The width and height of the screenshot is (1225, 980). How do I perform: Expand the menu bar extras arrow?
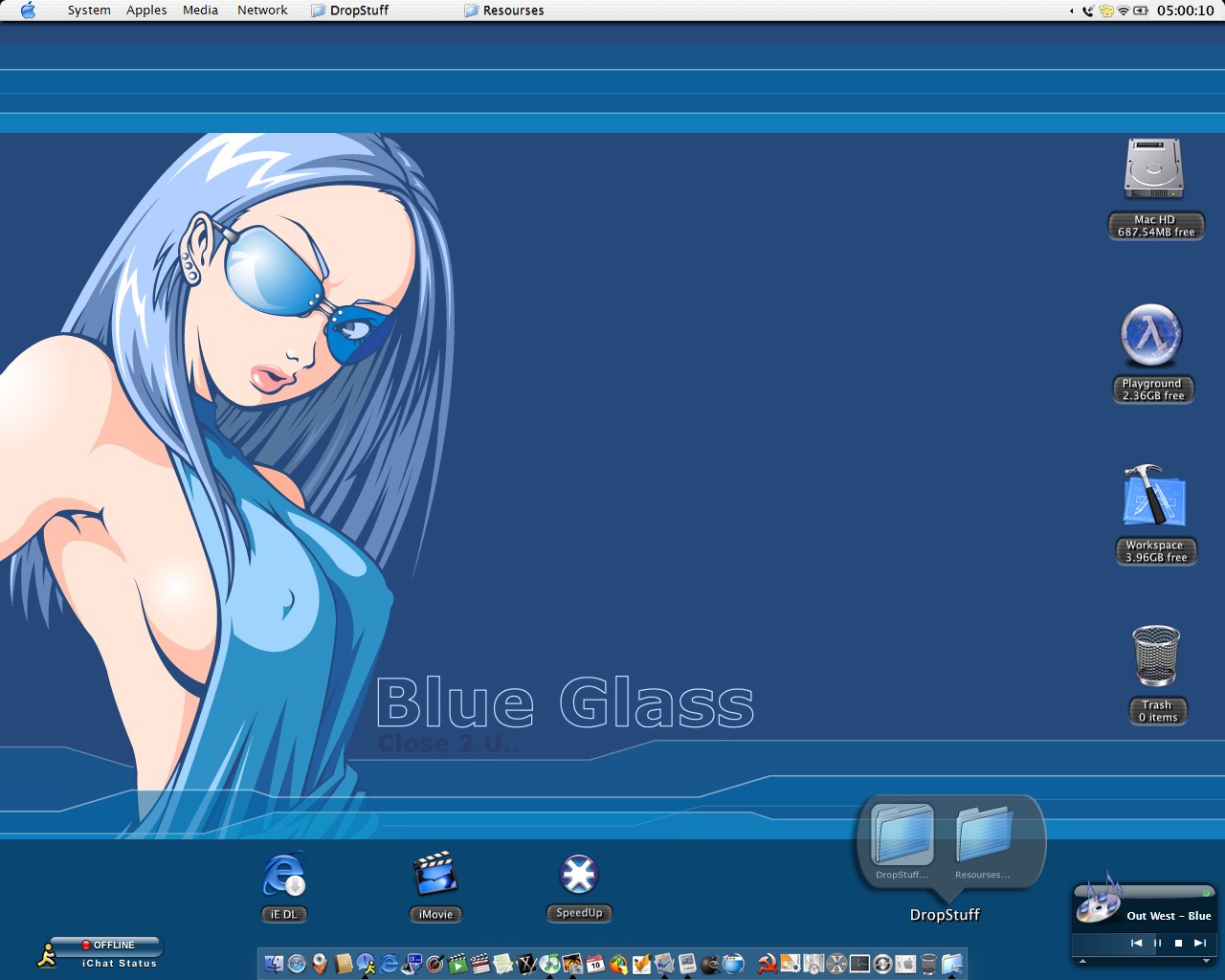pos(1072,11)
